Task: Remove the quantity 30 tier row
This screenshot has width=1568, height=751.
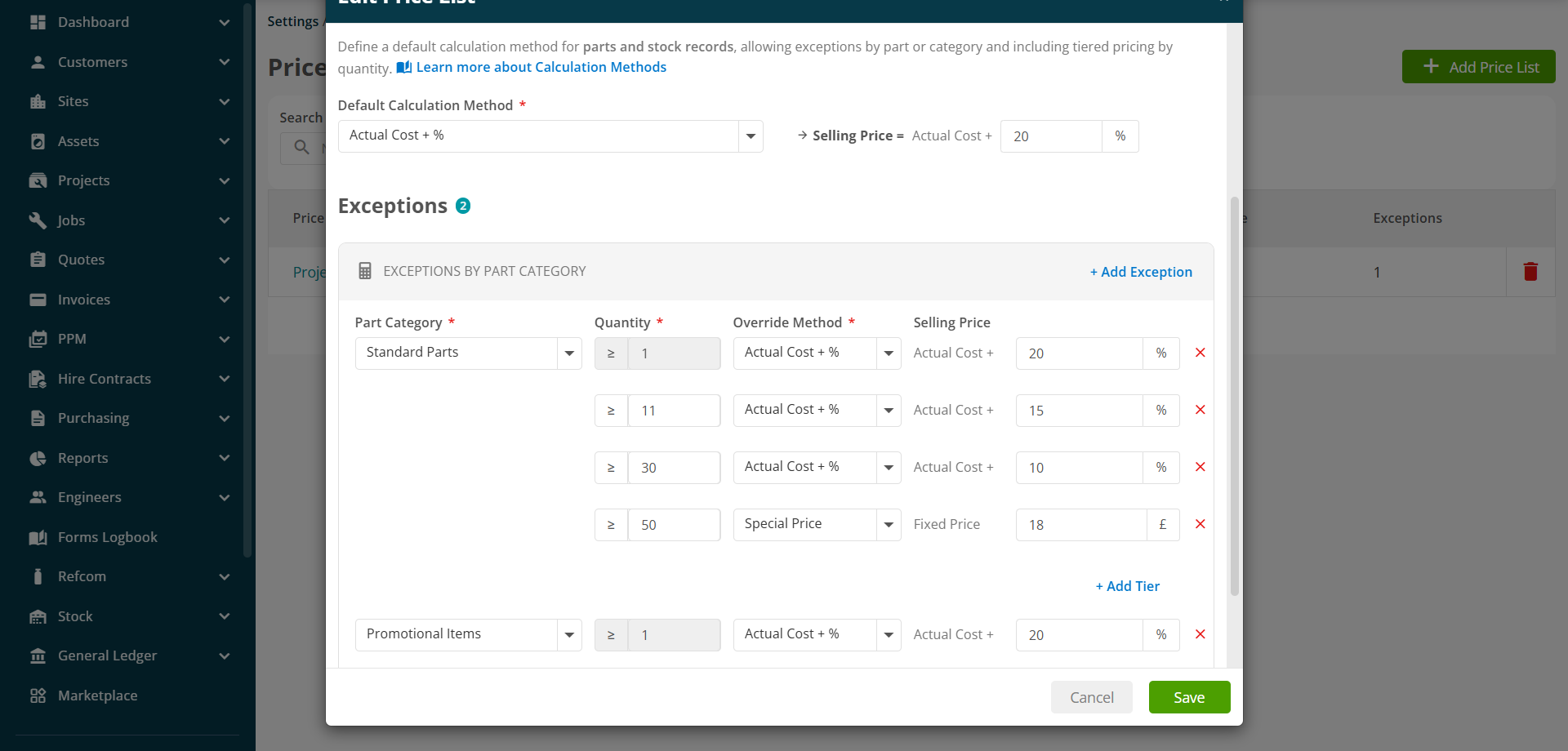Action: click(1200, 467)
